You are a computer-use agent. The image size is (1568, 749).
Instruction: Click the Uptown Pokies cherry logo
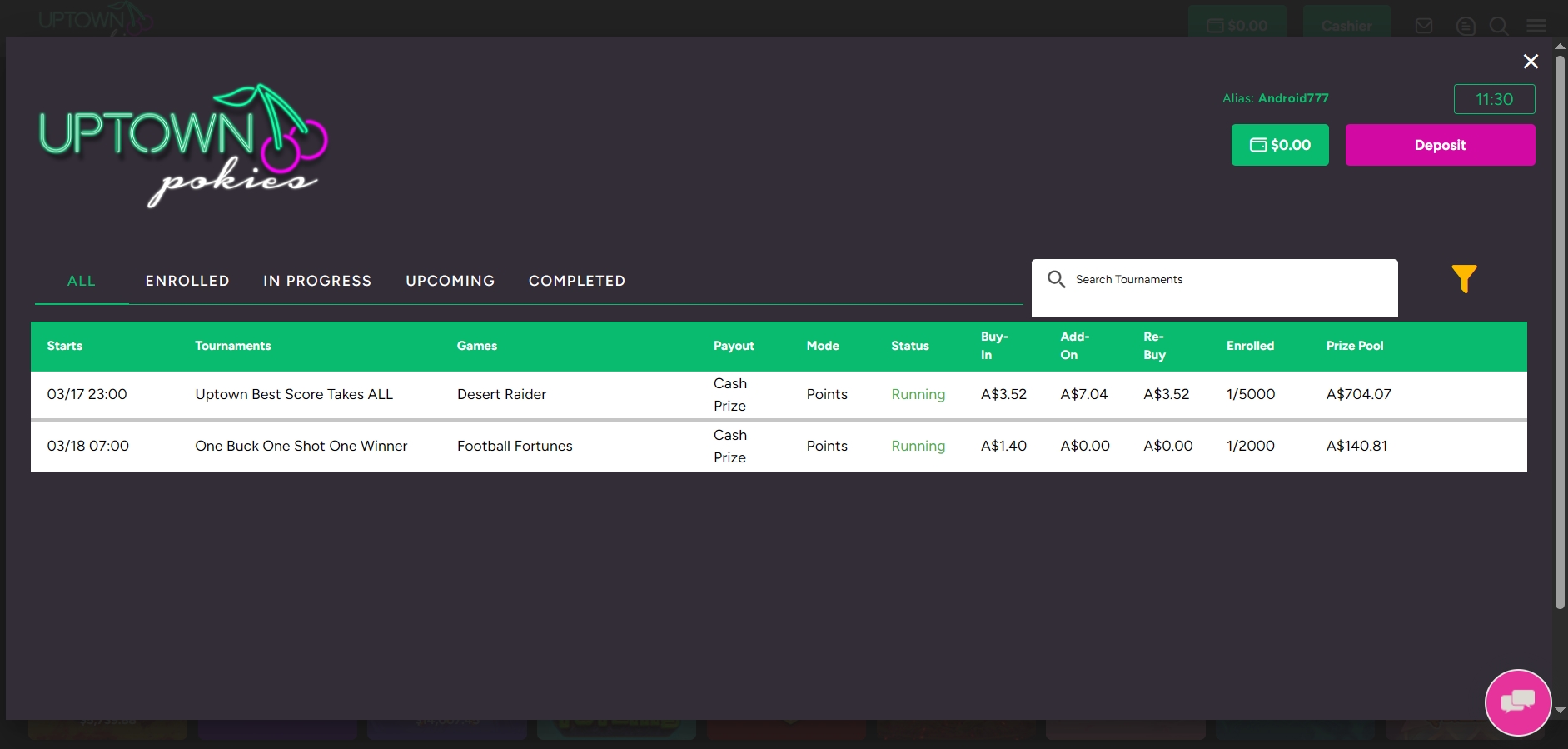(183, 145)
